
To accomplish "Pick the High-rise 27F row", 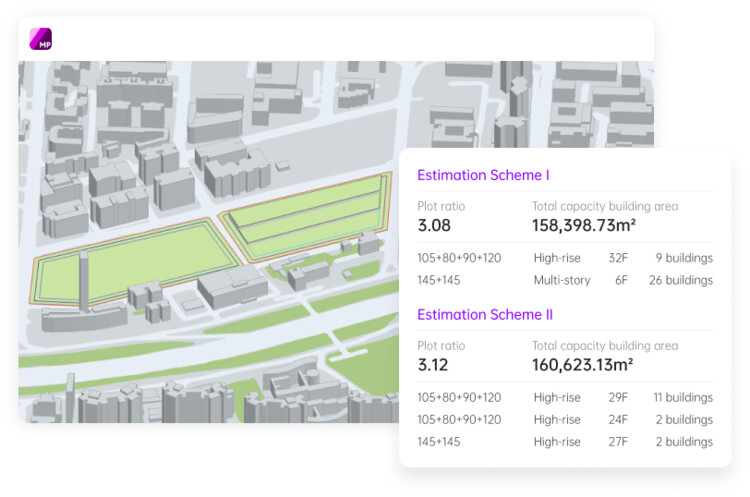I will (x=564, y=442).
